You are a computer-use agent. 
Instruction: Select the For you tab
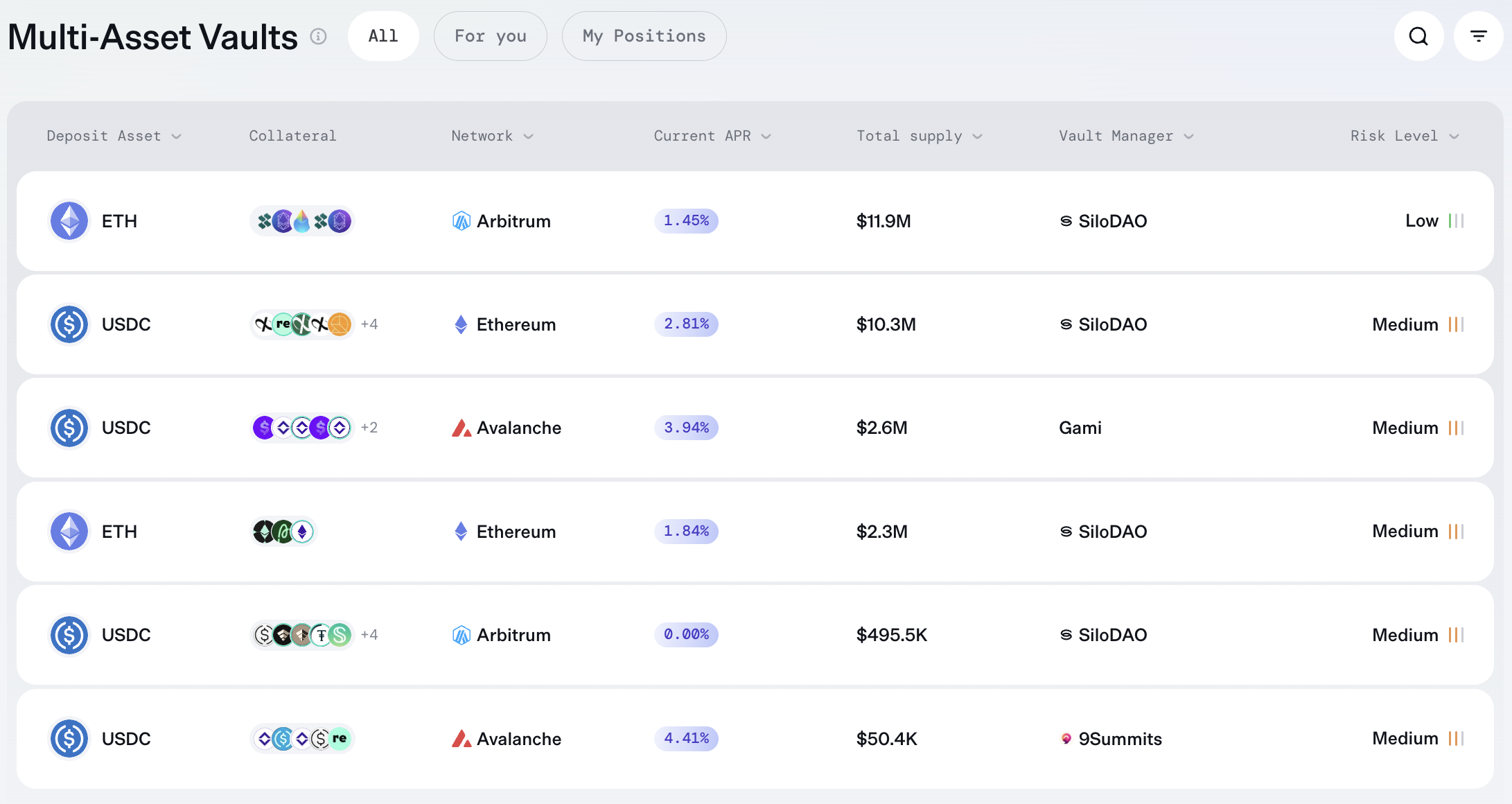[490, 36]
